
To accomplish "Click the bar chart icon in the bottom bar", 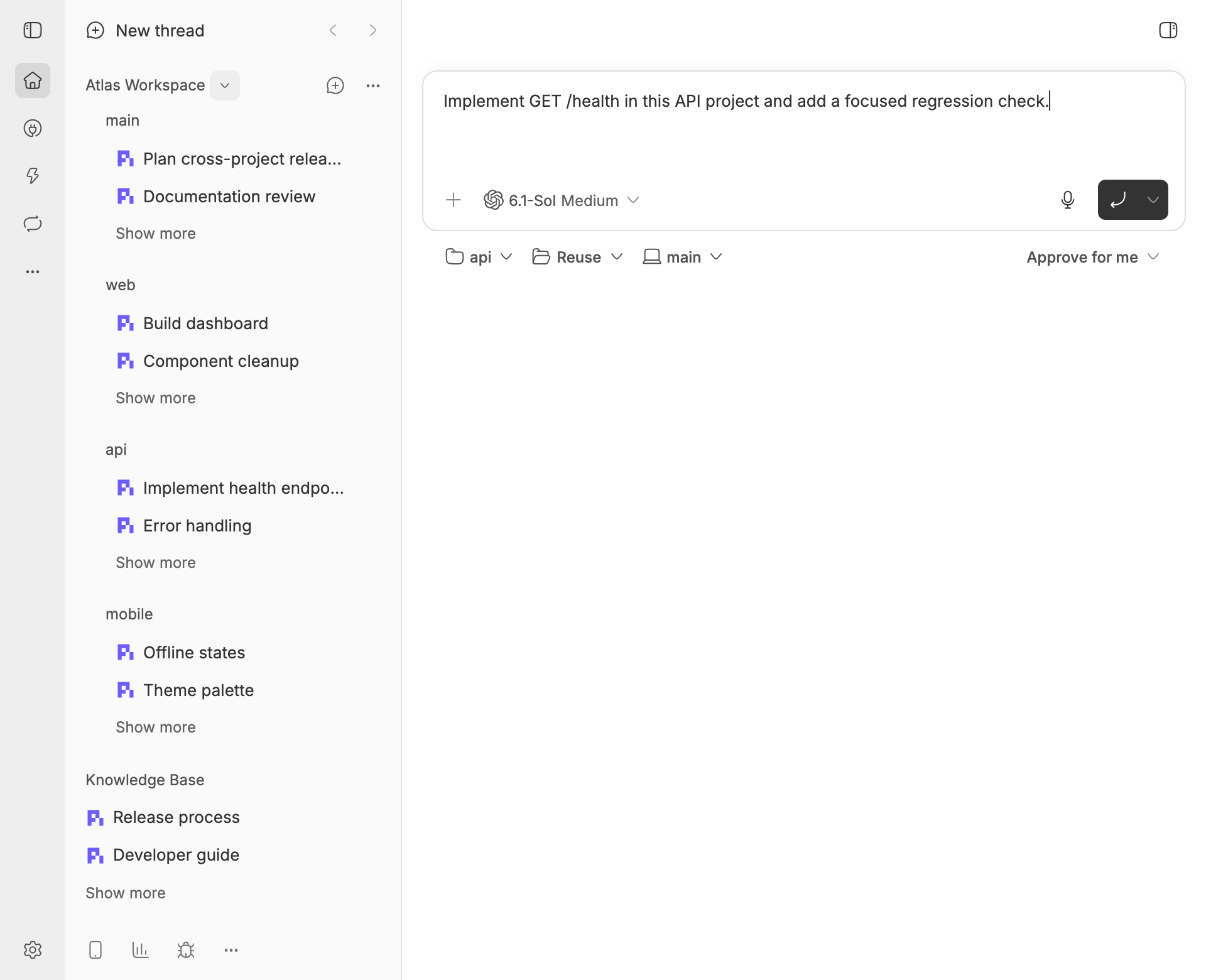I will click(x=141, y=950).
